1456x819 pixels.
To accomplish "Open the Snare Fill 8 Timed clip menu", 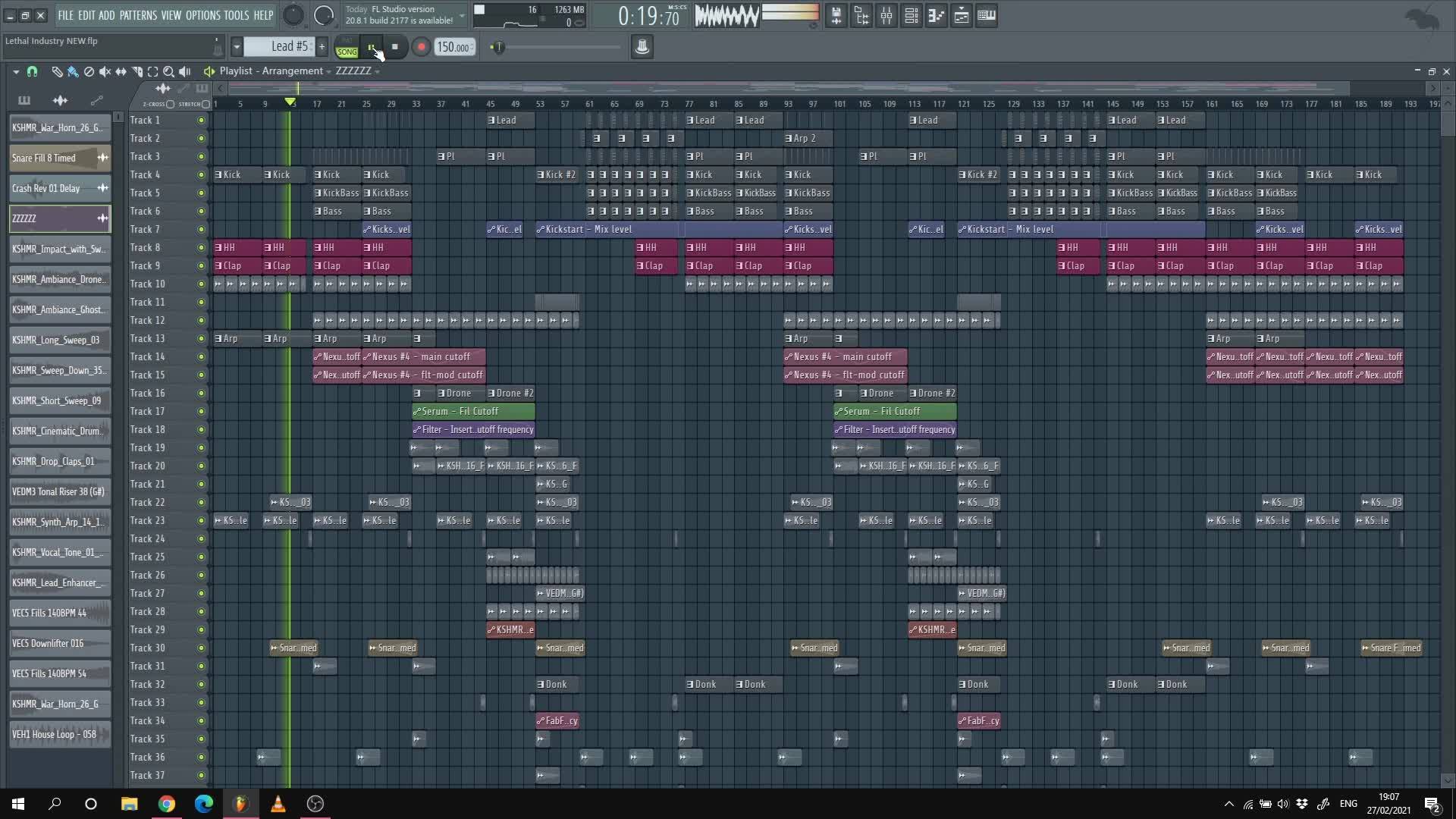I will (x=102, y=158).
